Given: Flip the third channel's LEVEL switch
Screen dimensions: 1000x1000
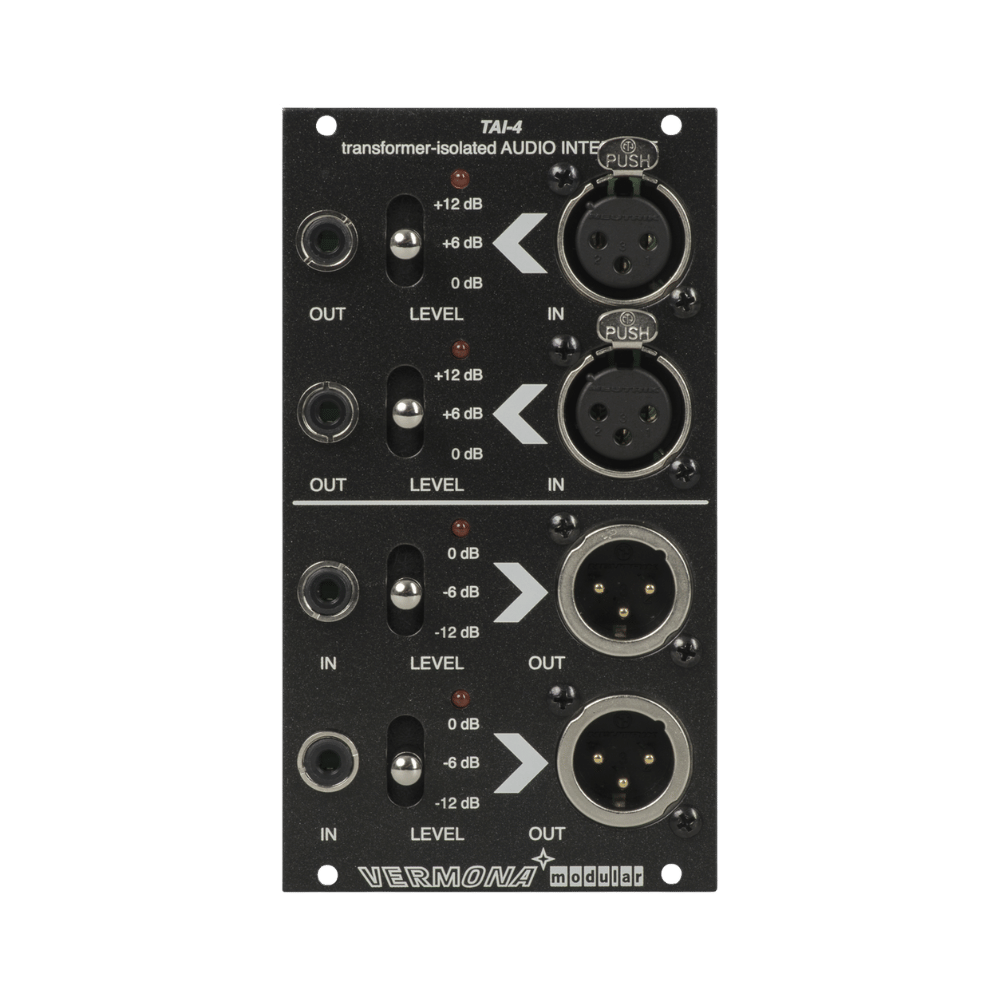Looking at the screenshot, I should click(x=404, y=592).
